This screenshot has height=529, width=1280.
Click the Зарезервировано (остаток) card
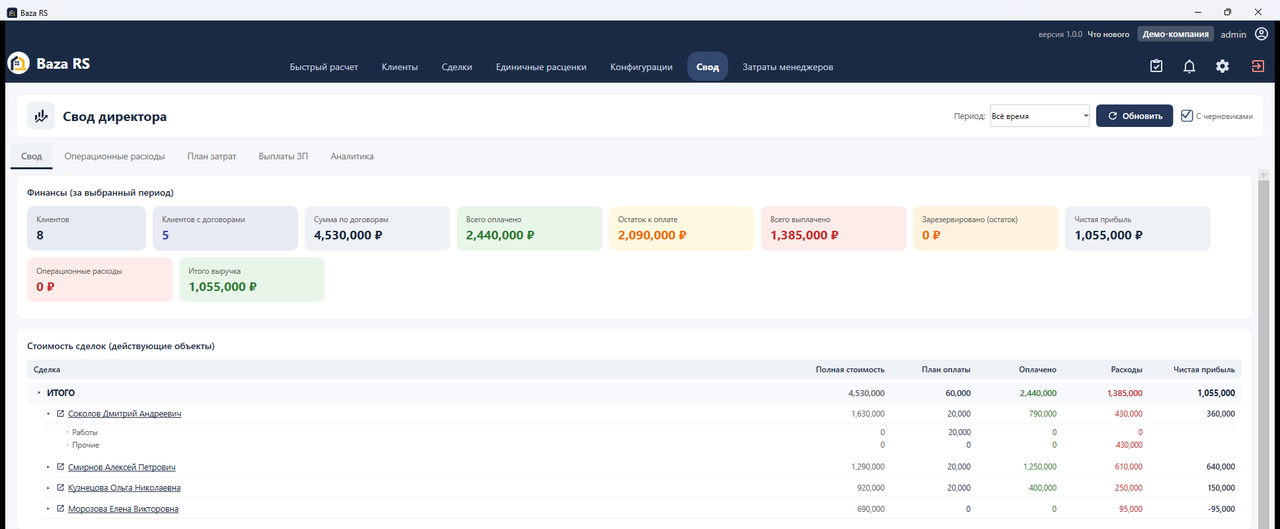pos(985,228)
